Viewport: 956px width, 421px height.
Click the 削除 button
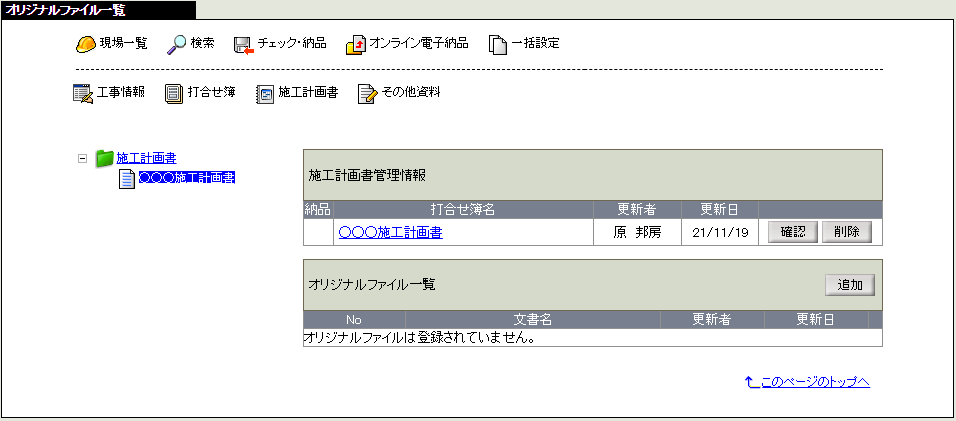coord(847,232)
